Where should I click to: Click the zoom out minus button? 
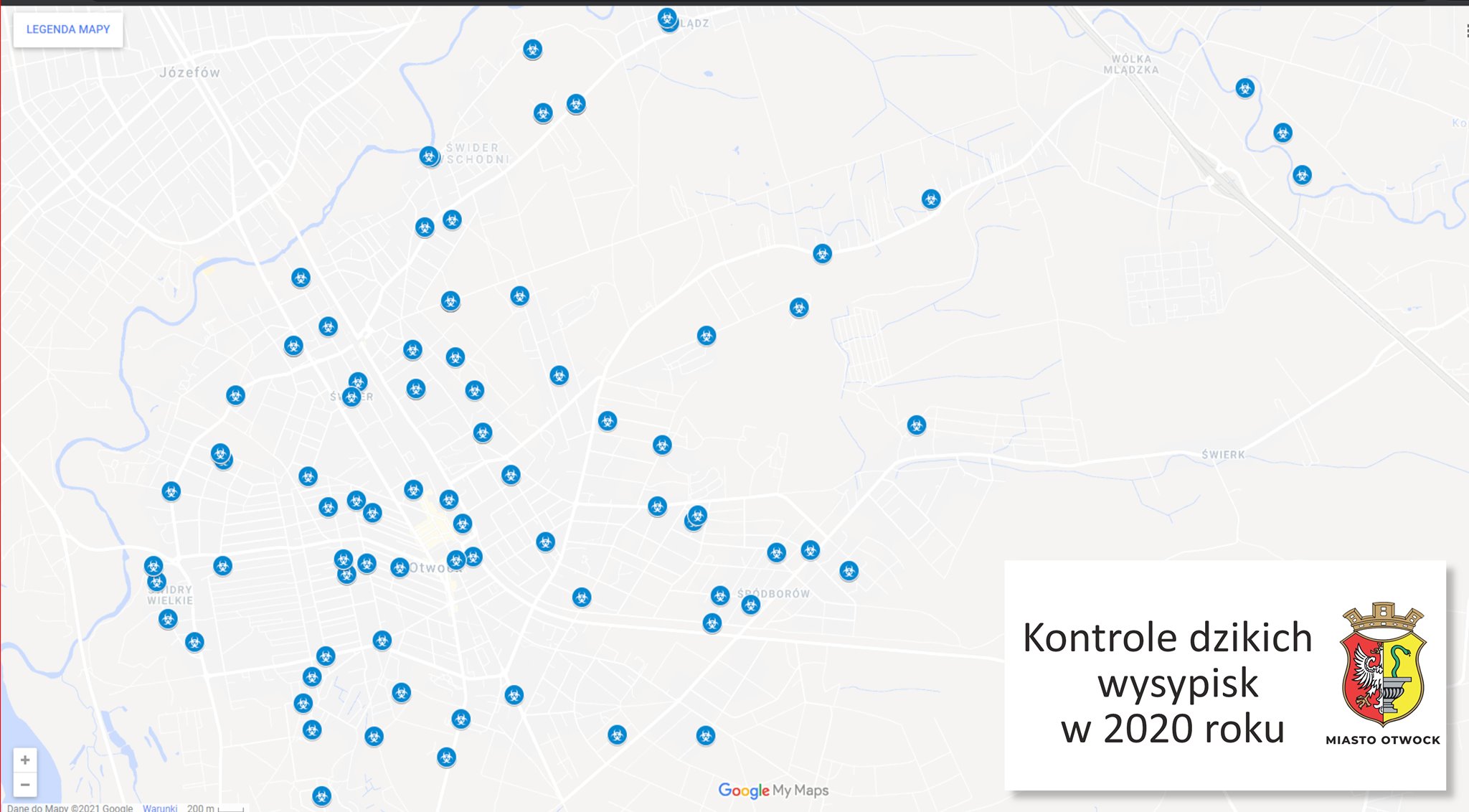pyautogui.click(x=25, y=785)
